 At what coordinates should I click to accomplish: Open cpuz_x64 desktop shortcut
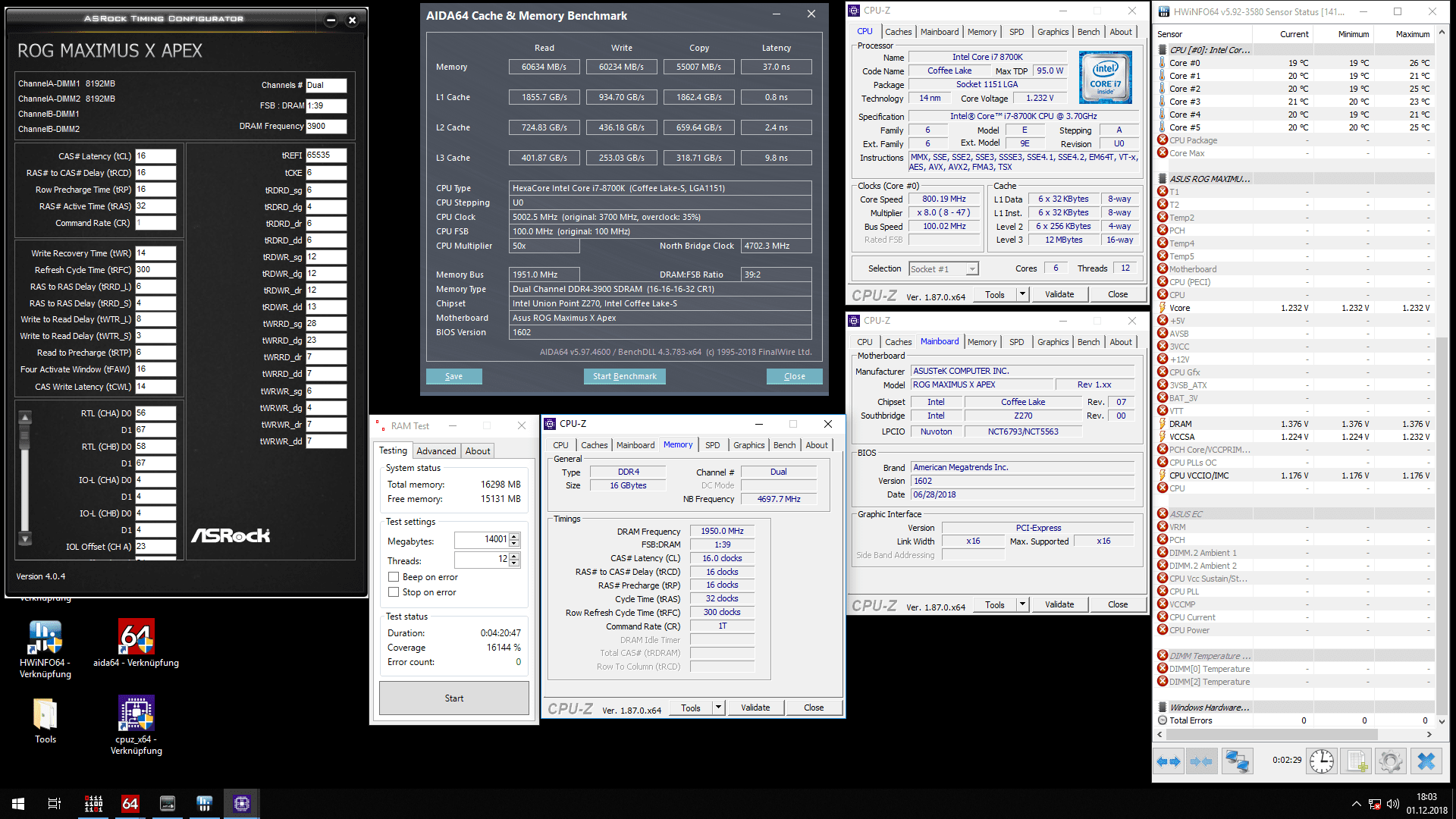(x=136, y=726)
